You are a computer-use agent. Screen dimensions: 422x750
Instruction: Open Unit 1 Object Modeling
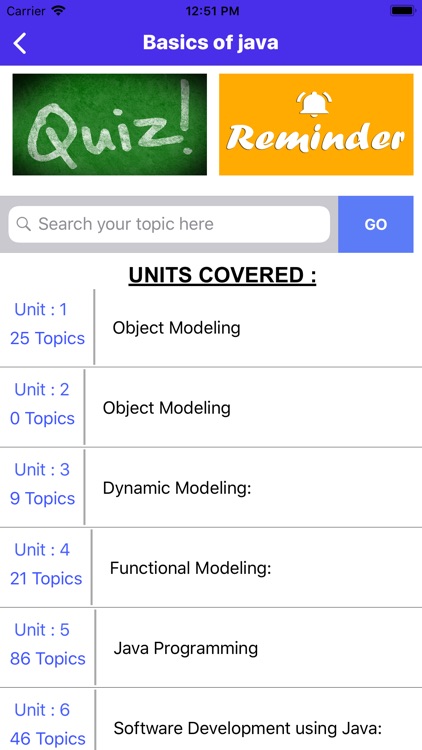(x=211, y=328)
